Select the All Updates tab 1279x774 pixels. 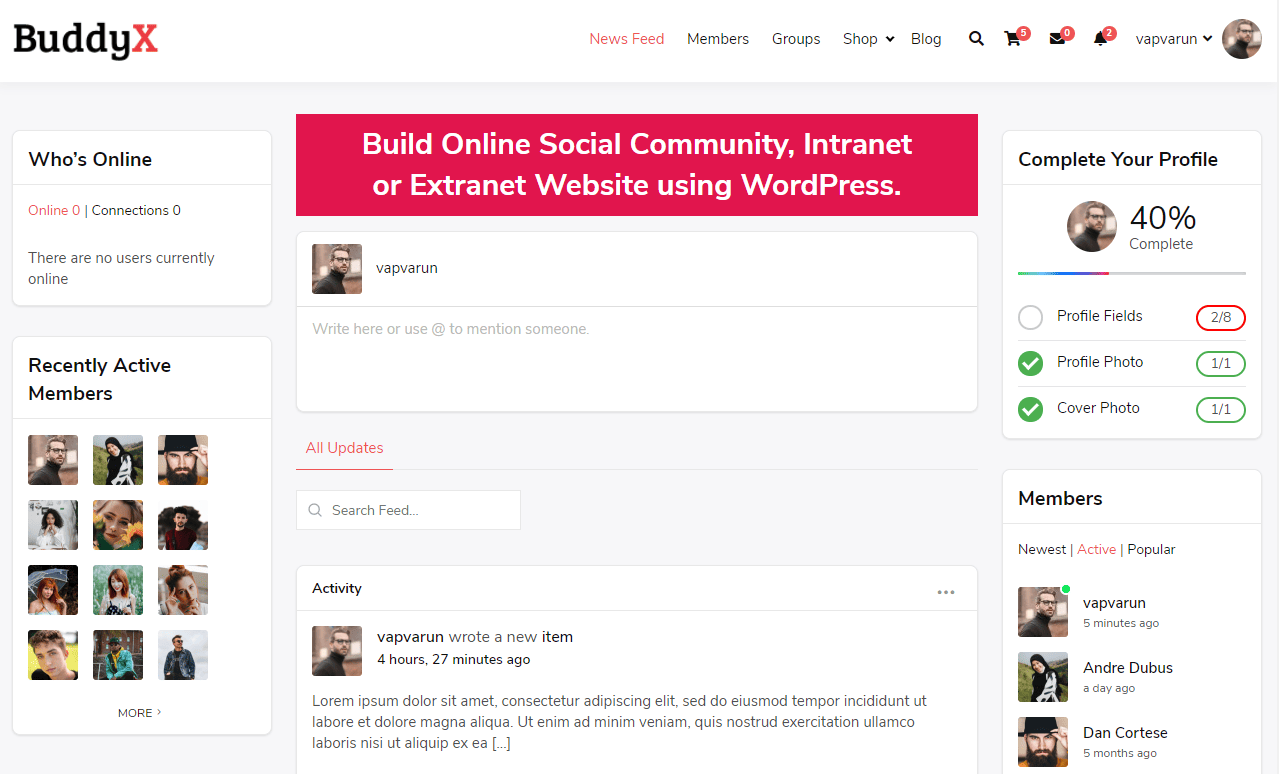(344, 448)
